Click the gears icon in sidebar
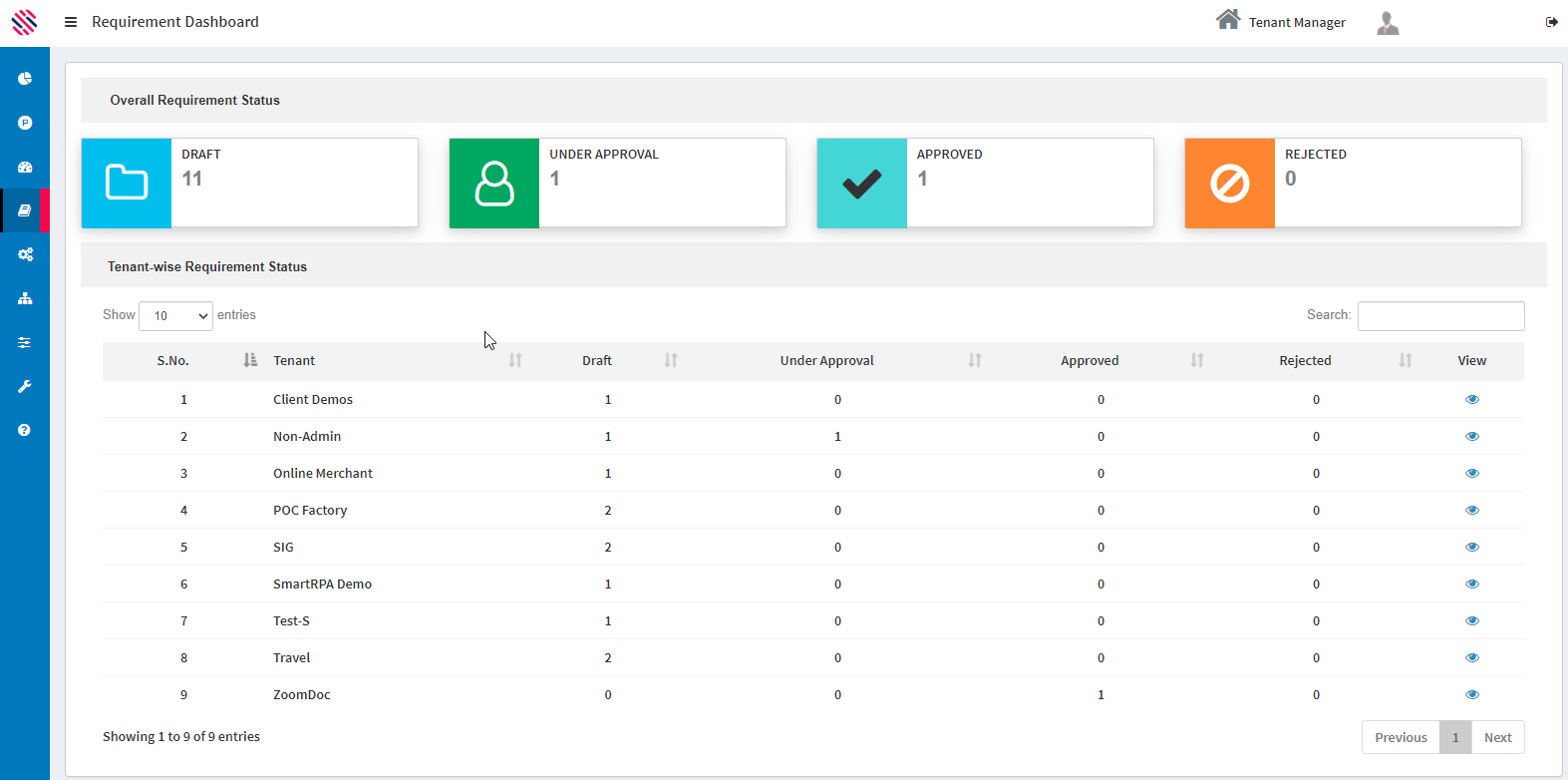Image resolution: width=1568 pixels, height=780 pixels. tap(25, 254)
